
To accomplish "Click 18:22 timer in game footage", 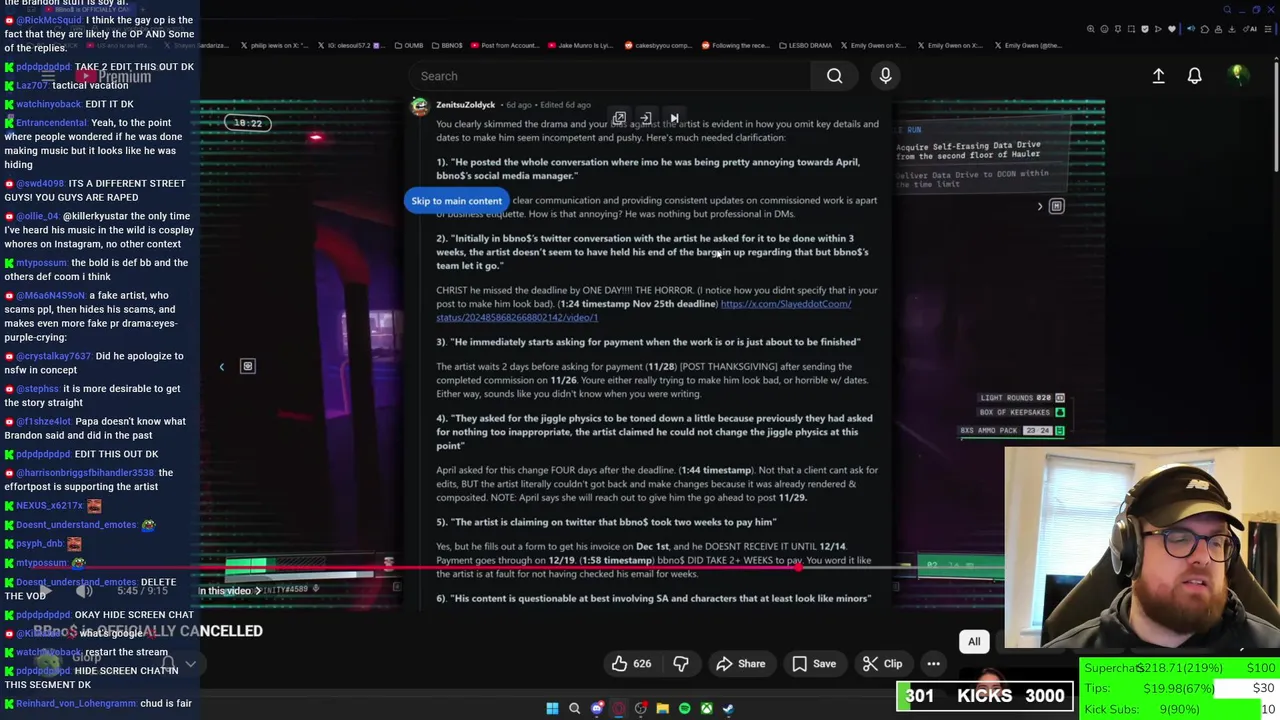I will (247, 123).
